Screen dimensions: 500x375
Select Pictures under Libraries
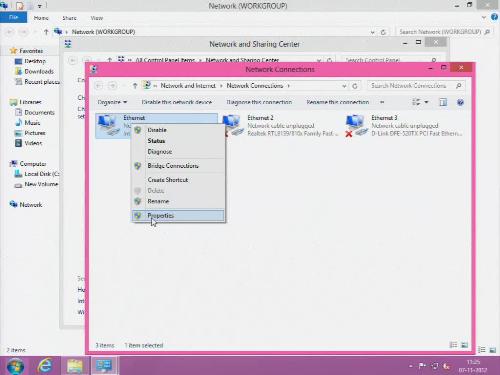[x=30, y=133]
